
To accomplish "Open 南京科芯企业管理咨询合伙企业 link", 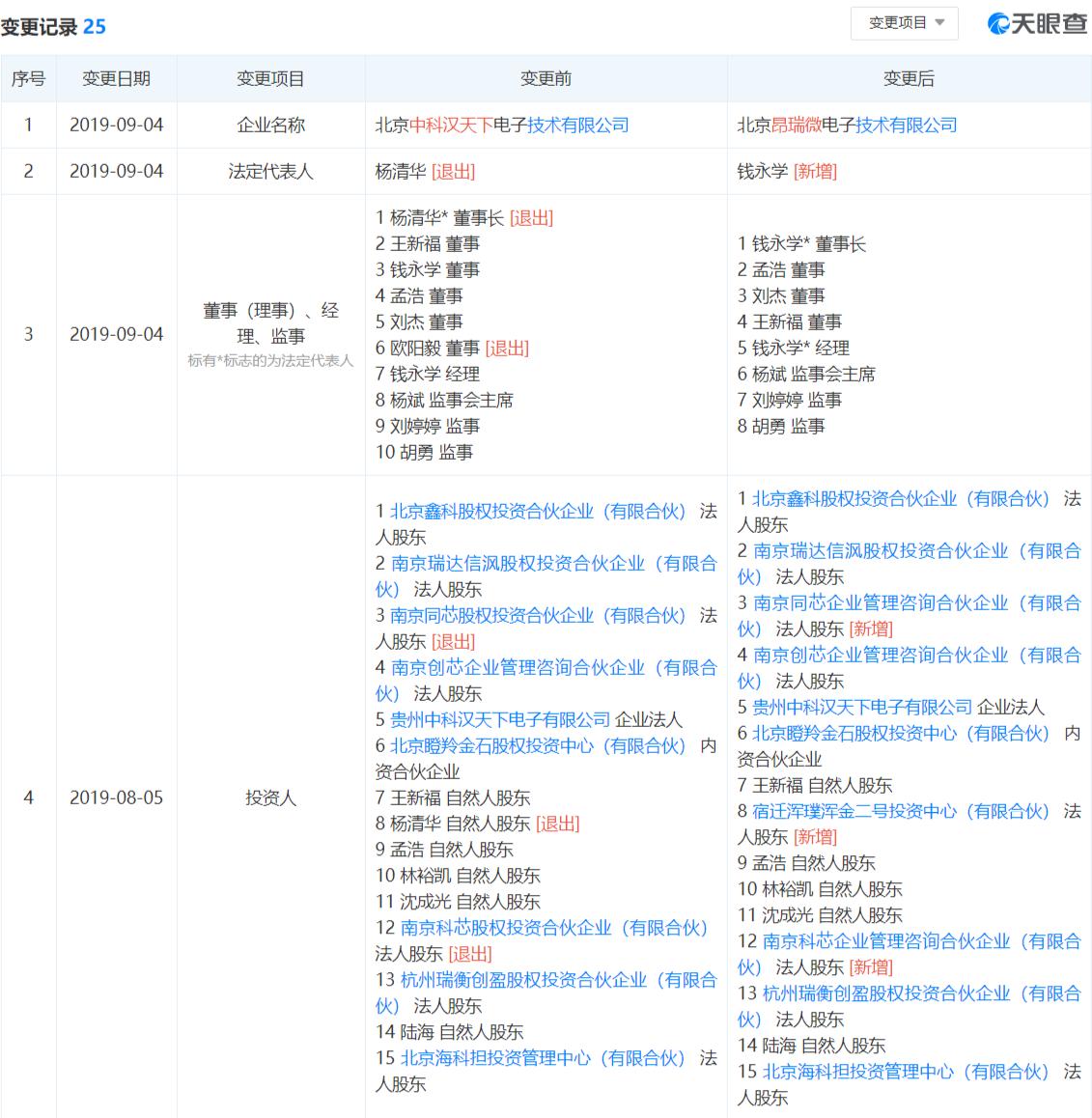I will tap(909, 954).
